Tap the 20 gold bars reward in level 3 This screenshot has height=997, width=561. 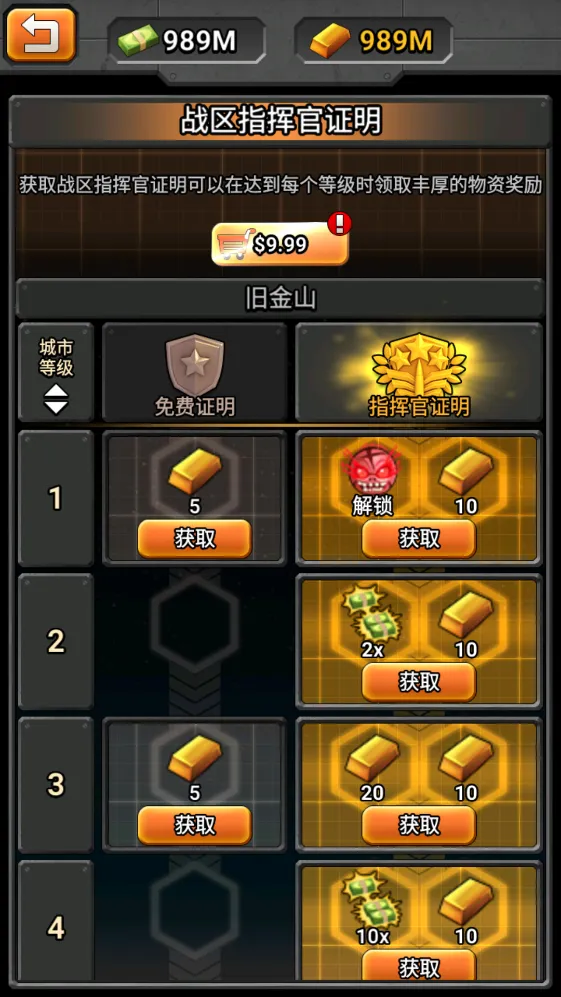371,762
